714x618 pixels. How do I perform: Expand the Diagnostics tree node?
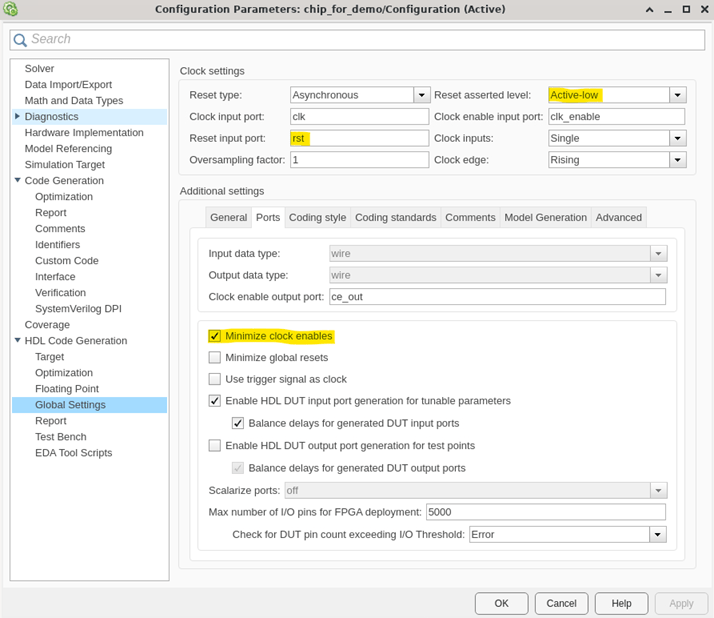coord(17,117)
